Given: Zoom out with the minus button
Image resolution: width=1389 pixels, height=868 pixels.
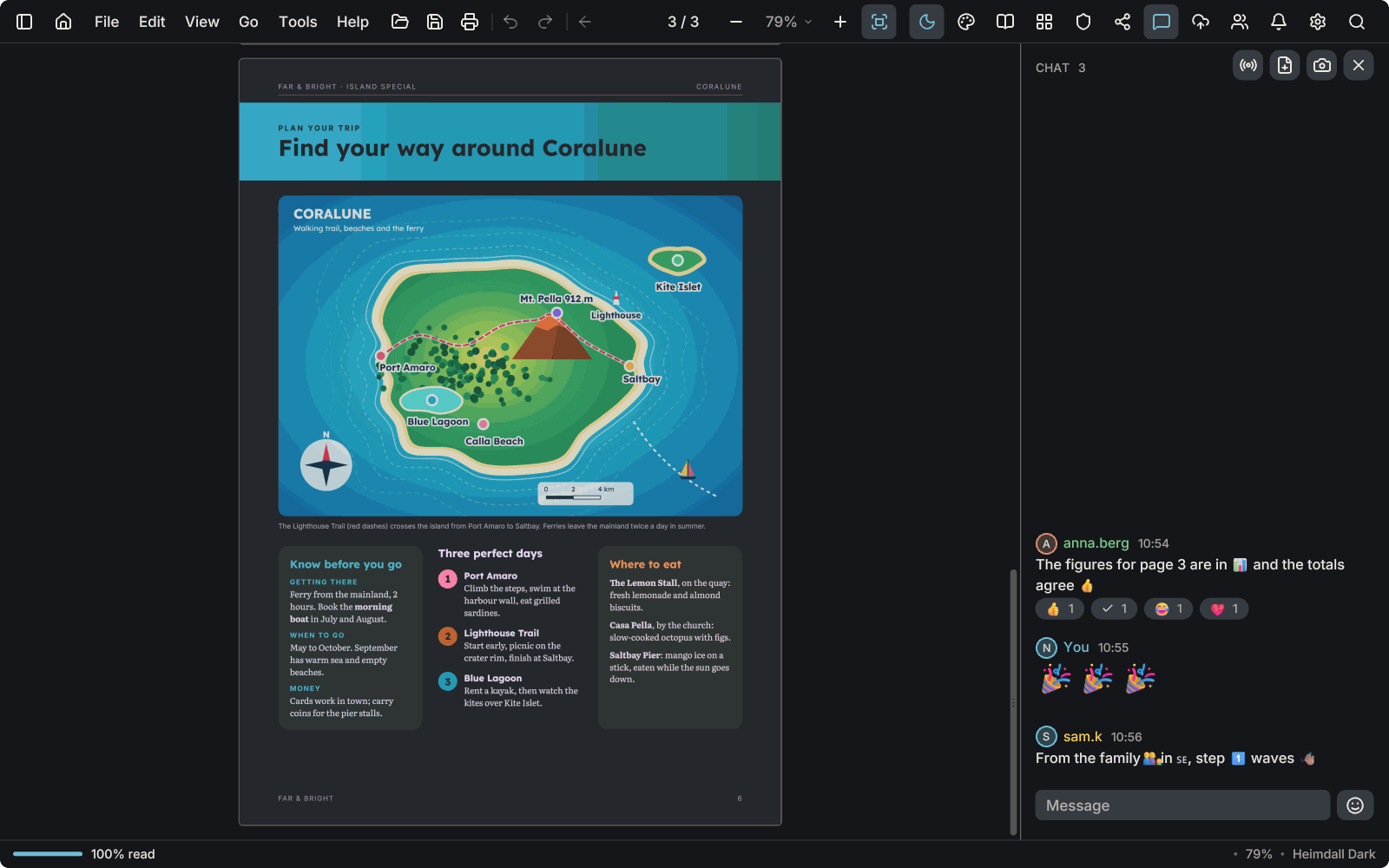Looking at the screenshot, I should [x=736, y=22].
